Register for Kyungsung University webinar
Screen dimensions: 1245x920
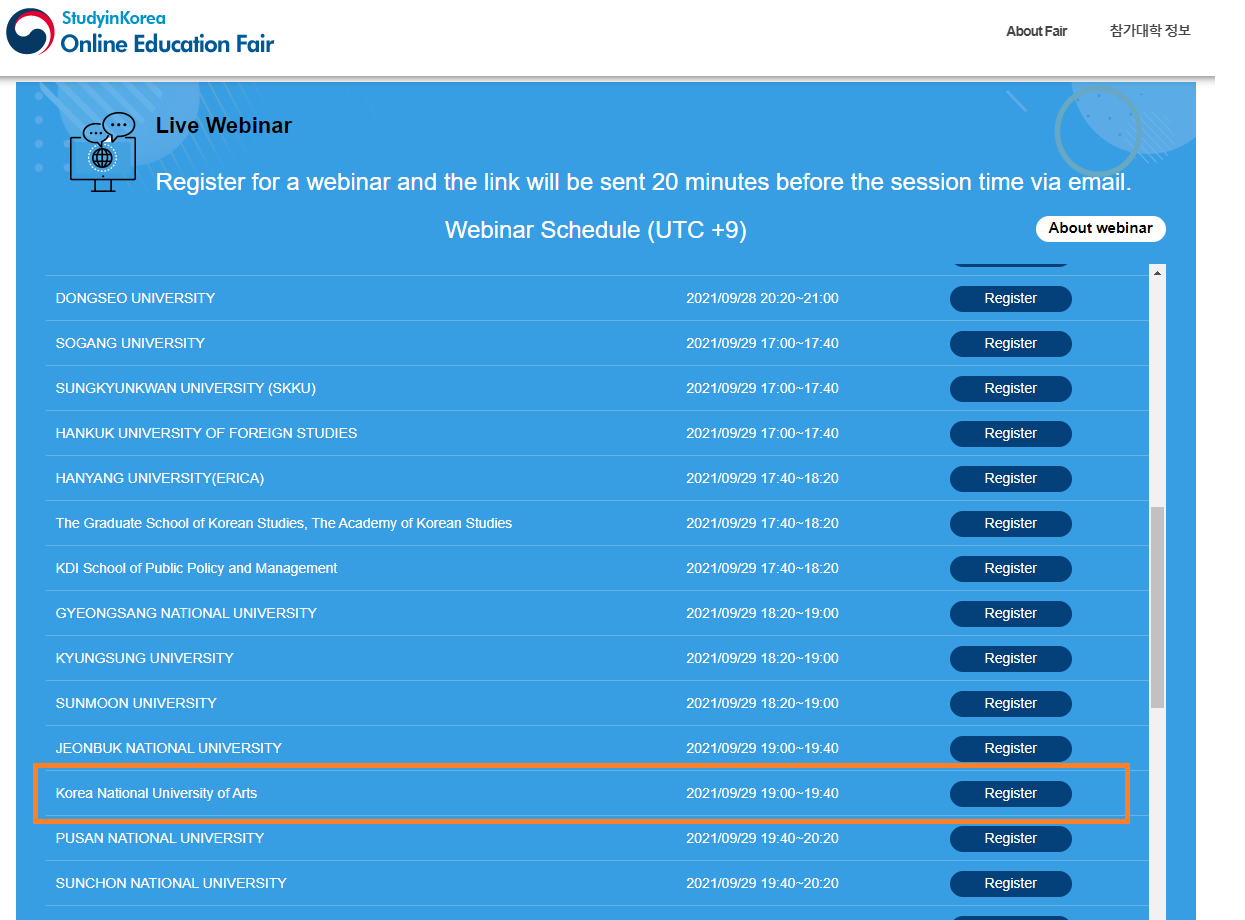pos(1010,659)
